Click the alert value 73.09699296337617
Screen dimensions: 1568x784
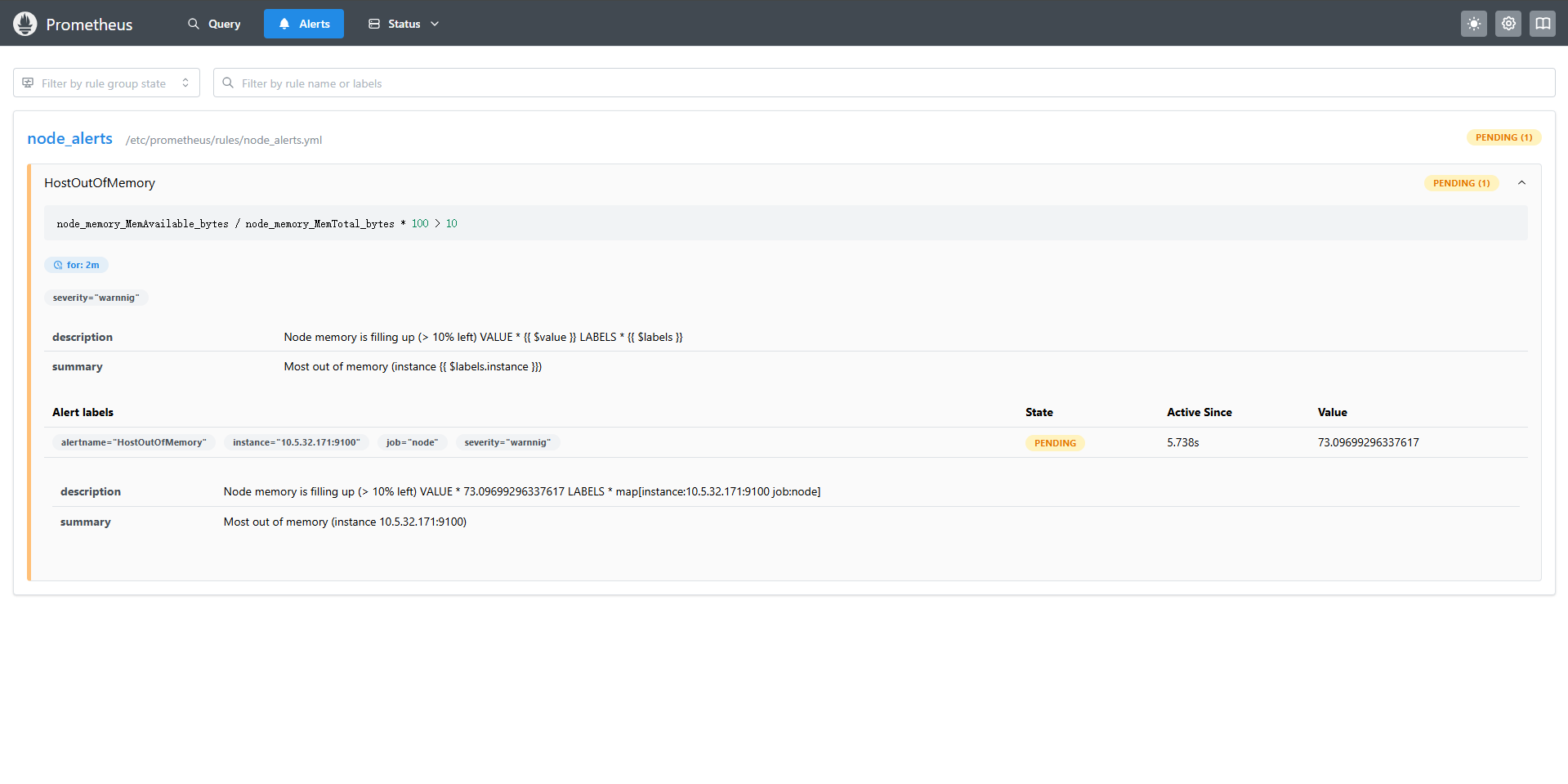(1368, 442)
